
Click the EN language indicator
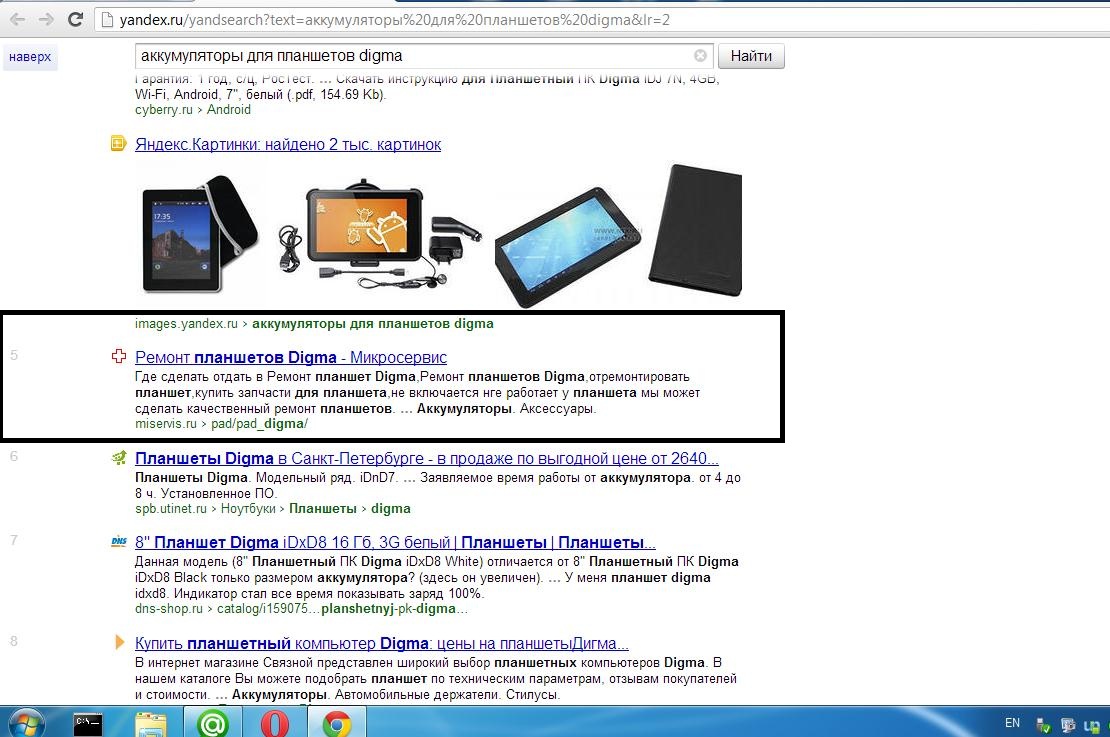(1012, 723)
